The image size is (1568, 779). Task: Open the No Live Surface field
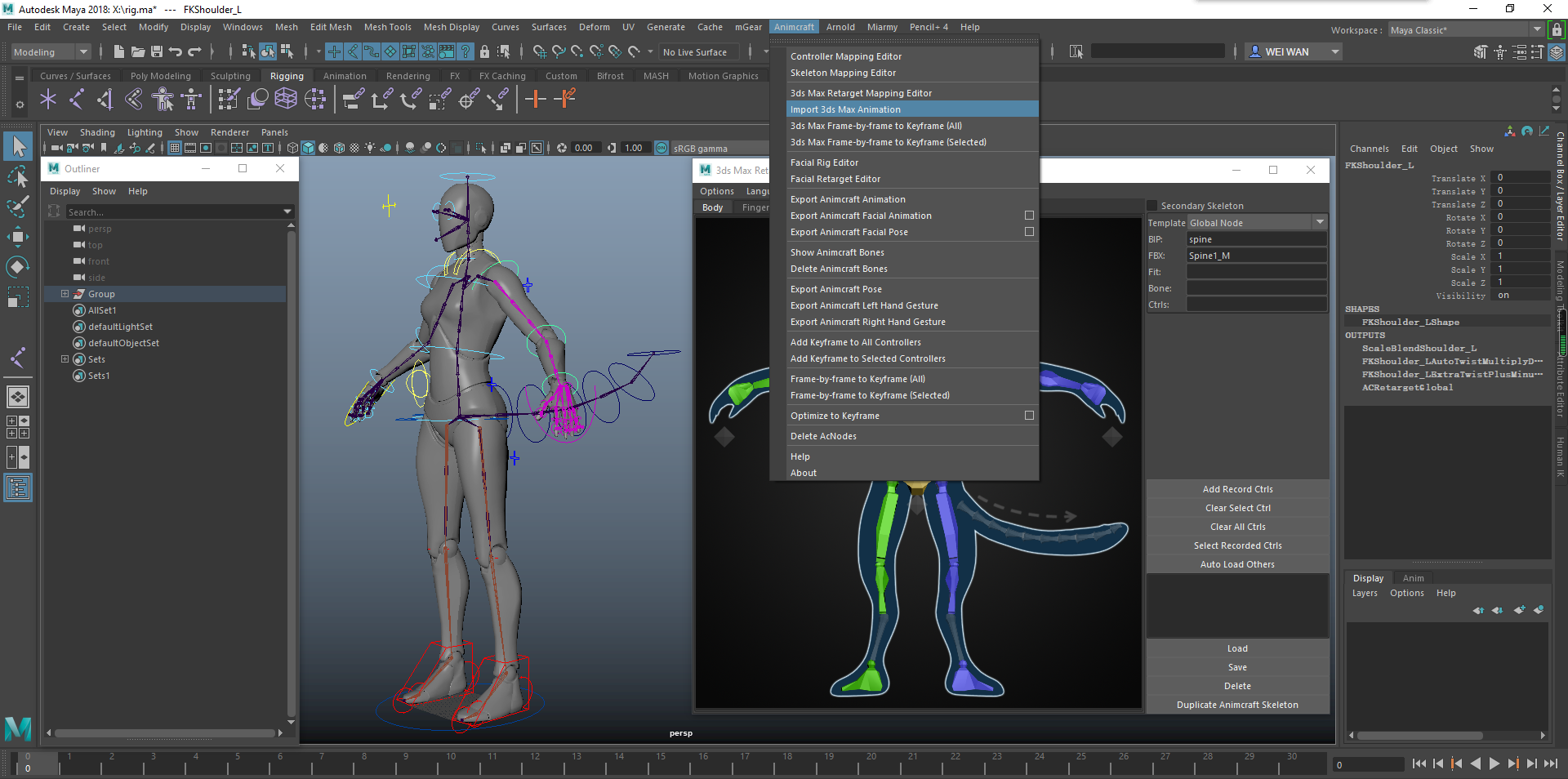698,51
